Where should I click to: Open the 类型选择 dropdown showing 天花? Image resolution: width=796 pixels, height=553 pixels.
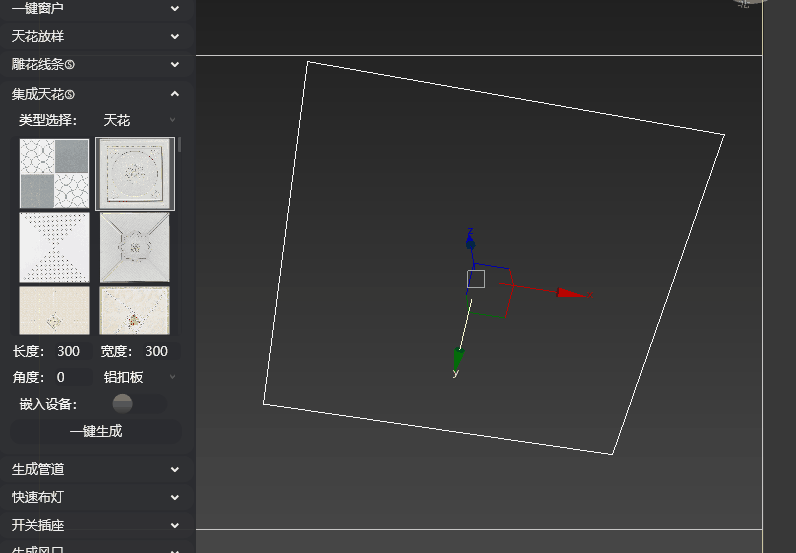pyautogui.click(x=139, y=120)
